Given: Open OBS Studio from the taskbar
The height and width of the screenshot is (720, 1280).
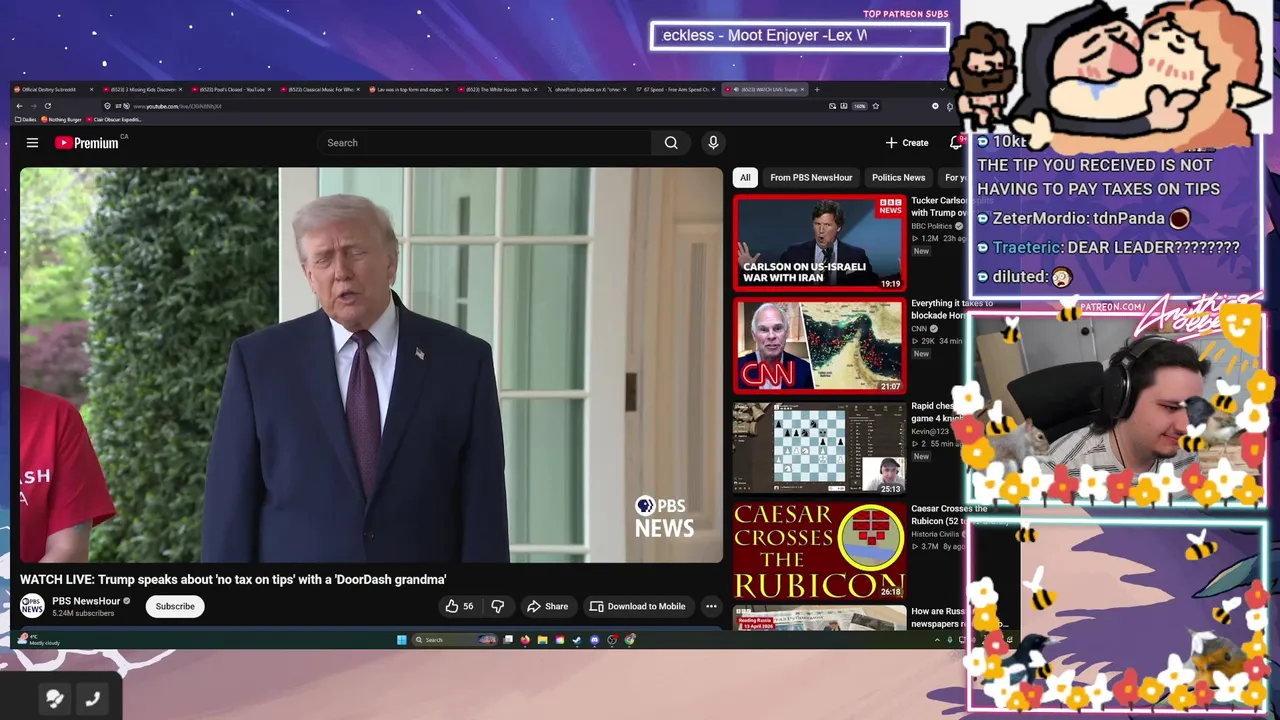Looking at the screenshot, I should click(x=612, y=640).
